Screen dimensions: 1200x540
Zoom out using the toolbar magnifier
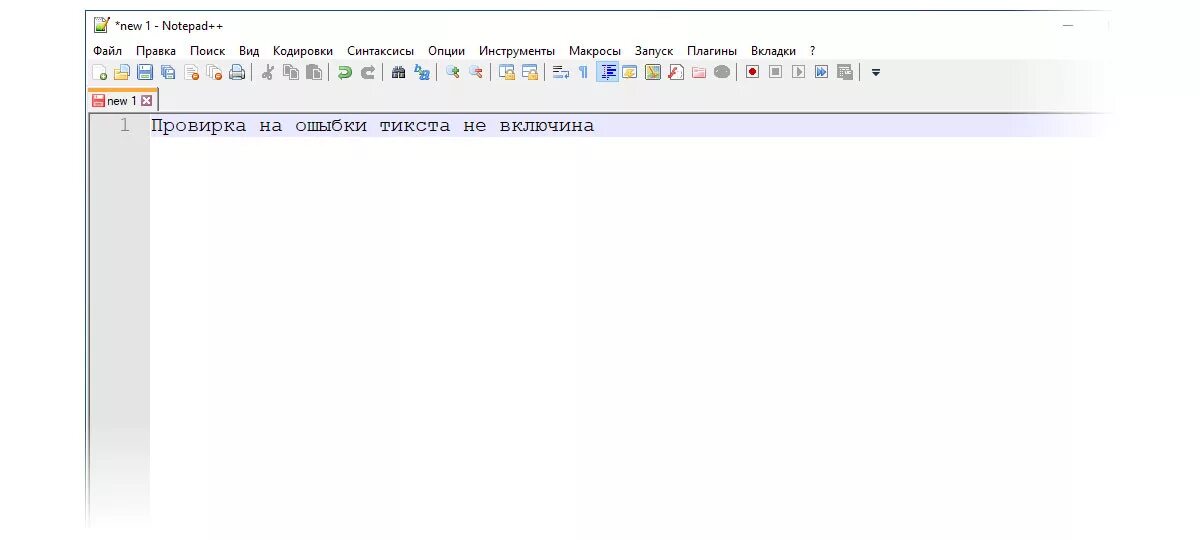click(476, 72)
